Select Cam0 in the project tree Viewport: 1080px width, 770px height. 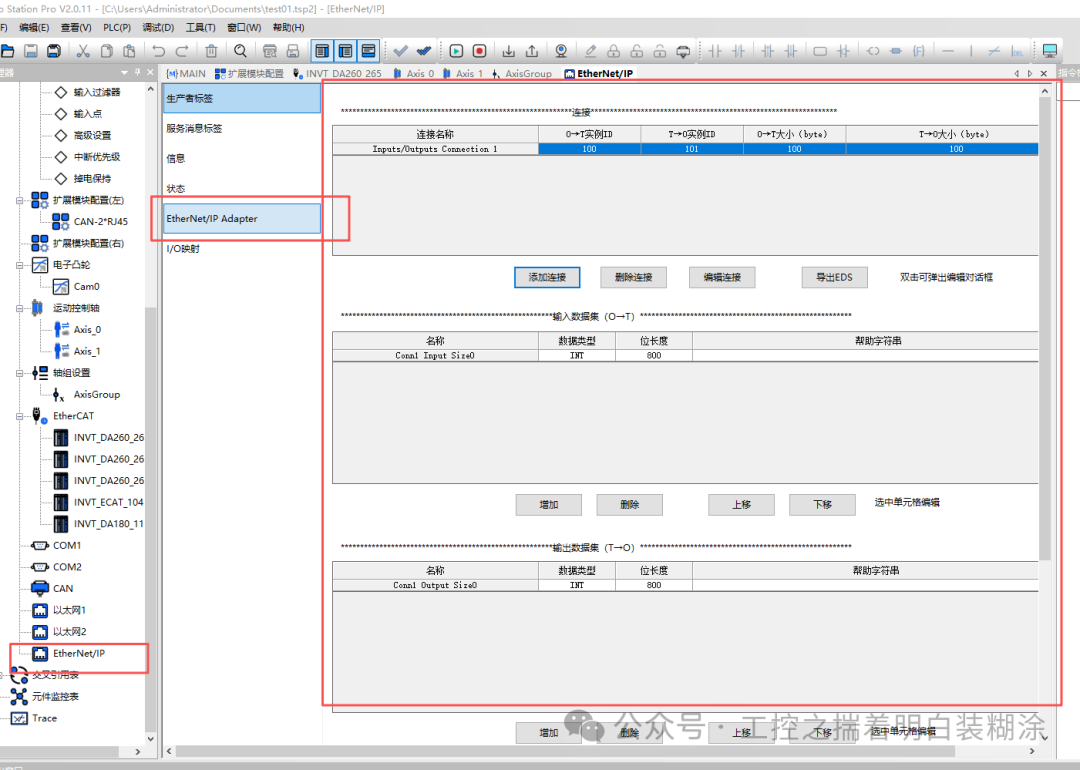click(86, 287)
